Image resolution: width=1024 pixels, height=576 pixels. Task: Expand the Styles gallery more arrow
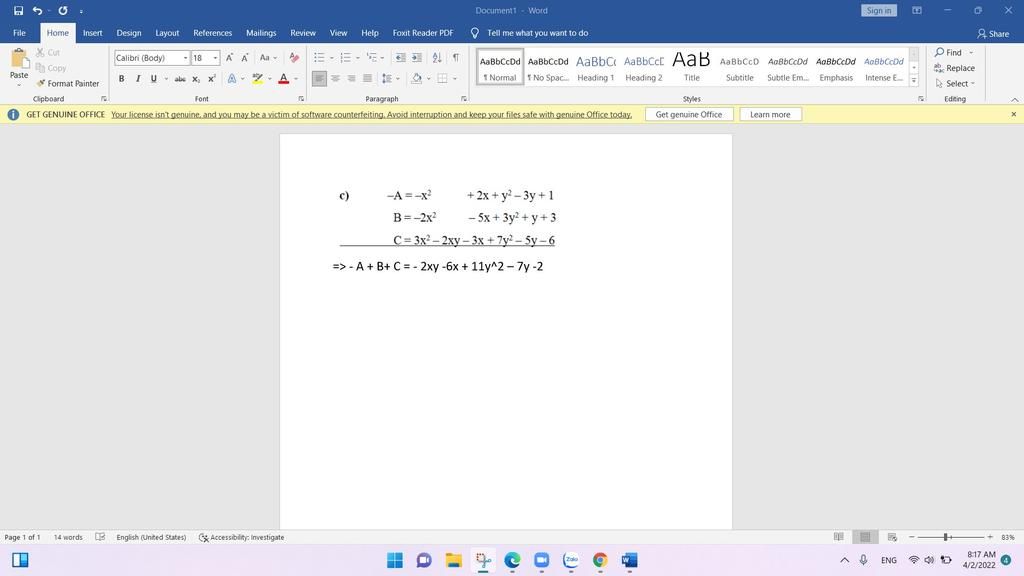(913, 81)
